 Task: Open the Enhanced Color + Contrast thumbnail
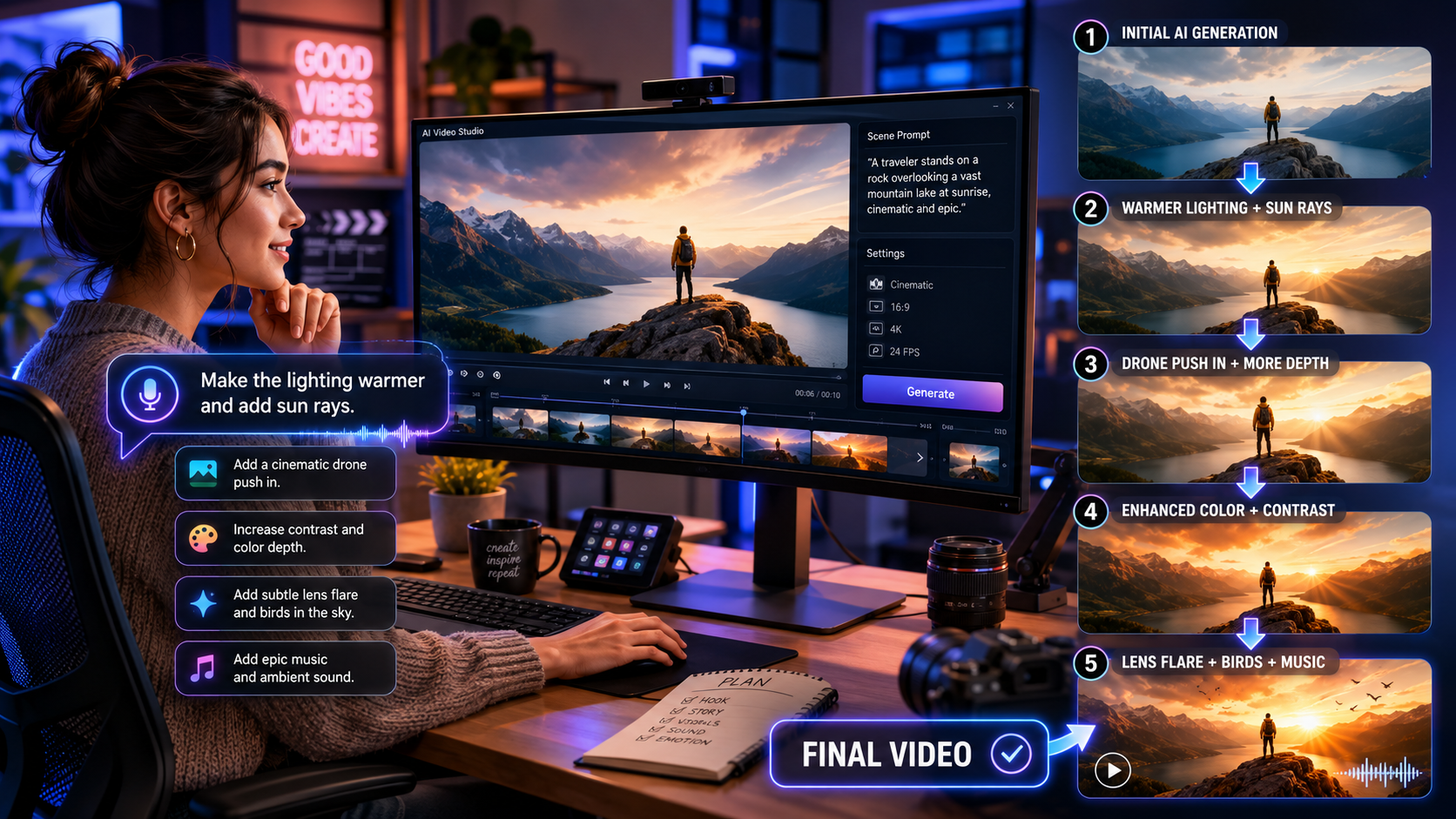pyautogui.click(x=1254, y=572)
